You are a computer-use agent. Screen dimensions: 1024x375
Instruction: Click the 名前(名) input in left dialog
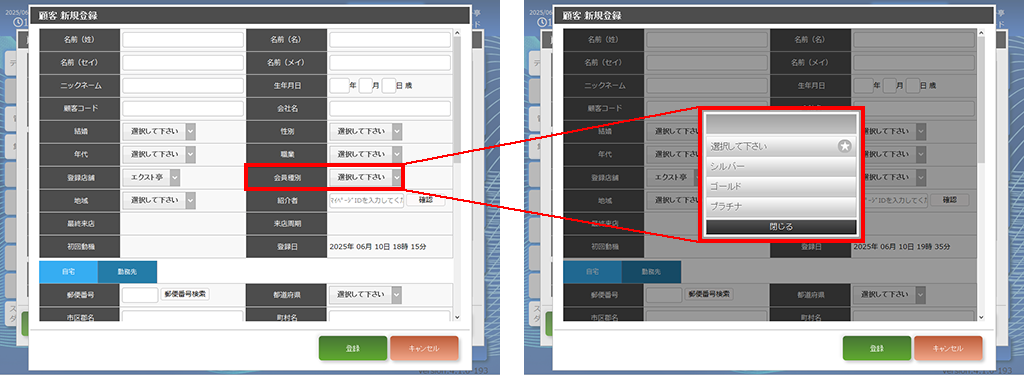click(x=390, y=40)
